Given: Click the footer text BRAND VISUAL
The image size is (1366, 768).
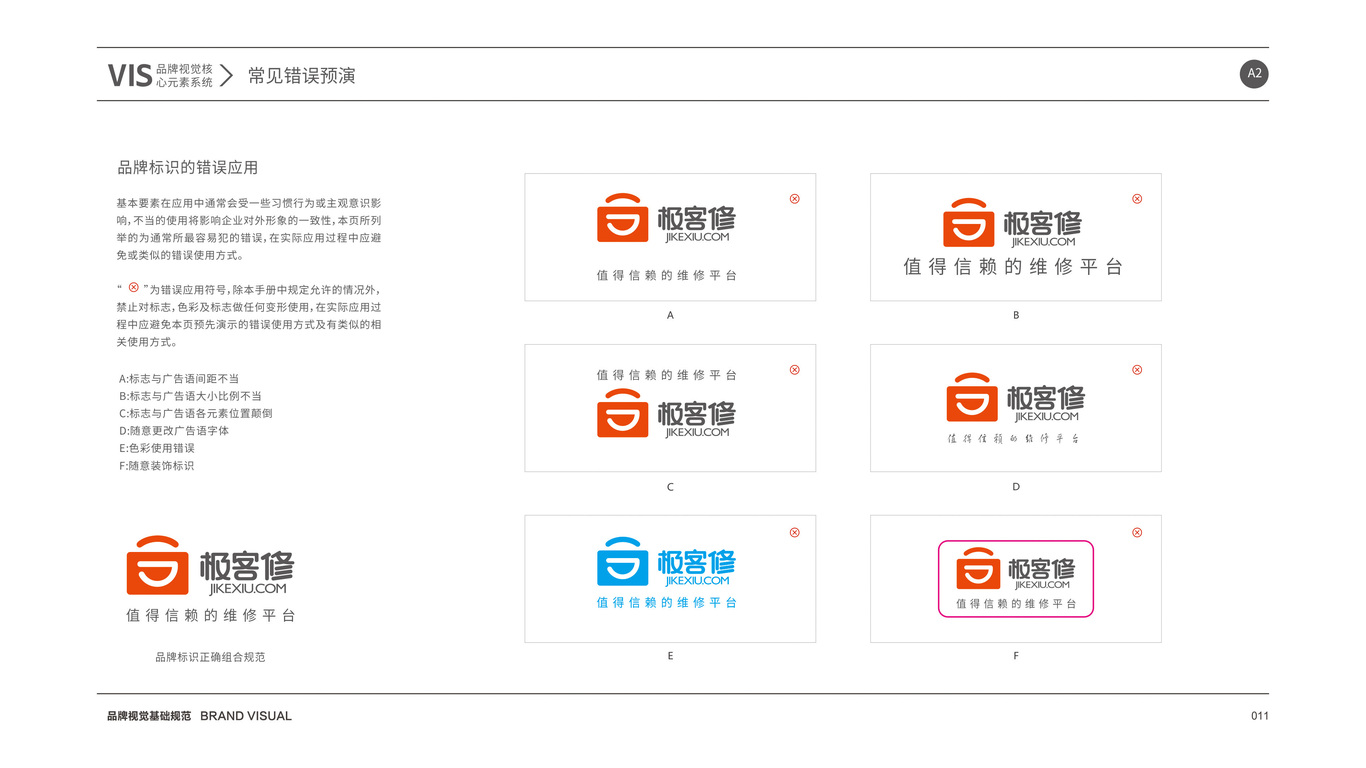Looking at the screenshot, I should 246,716.
